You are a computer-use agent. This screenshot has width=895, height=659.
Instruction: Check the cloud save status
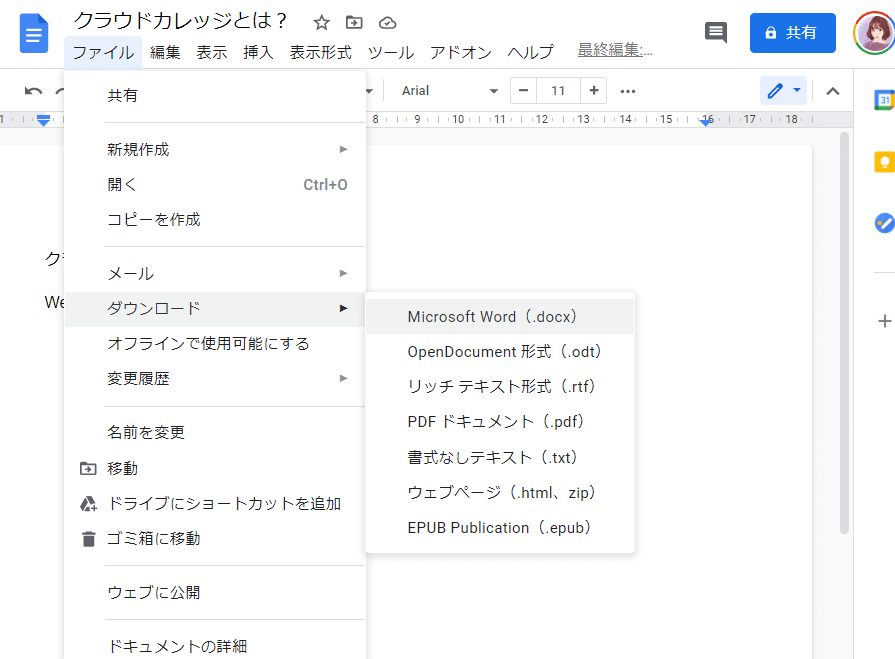[x=387, y=20]
